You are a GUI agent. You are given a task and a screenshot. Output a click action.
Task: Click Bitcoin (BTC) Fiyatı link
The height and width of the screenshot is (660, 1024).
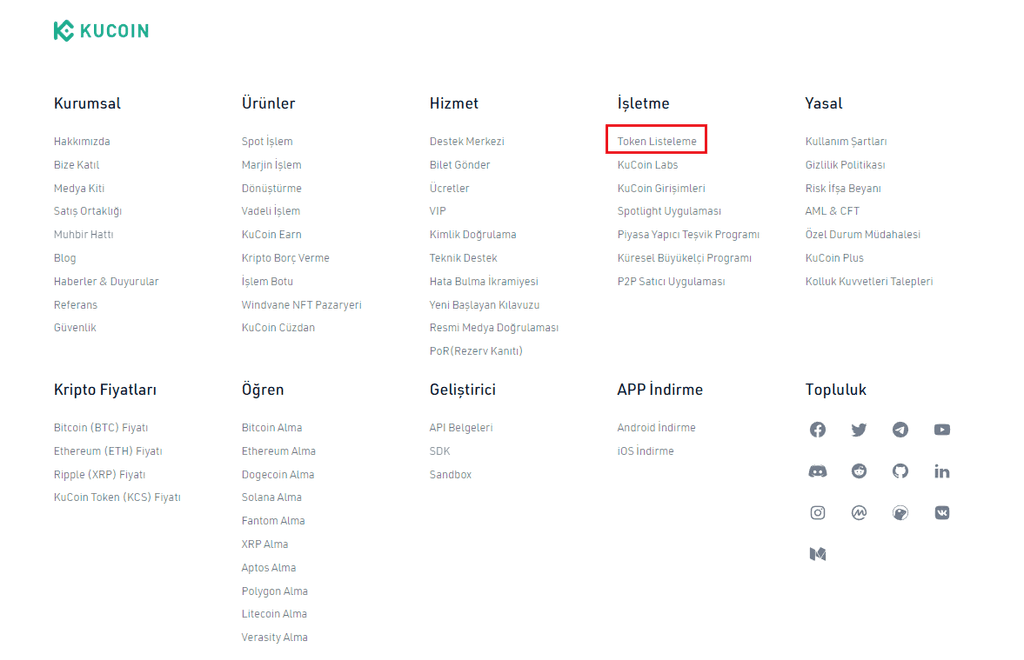[x=101, y=428]
